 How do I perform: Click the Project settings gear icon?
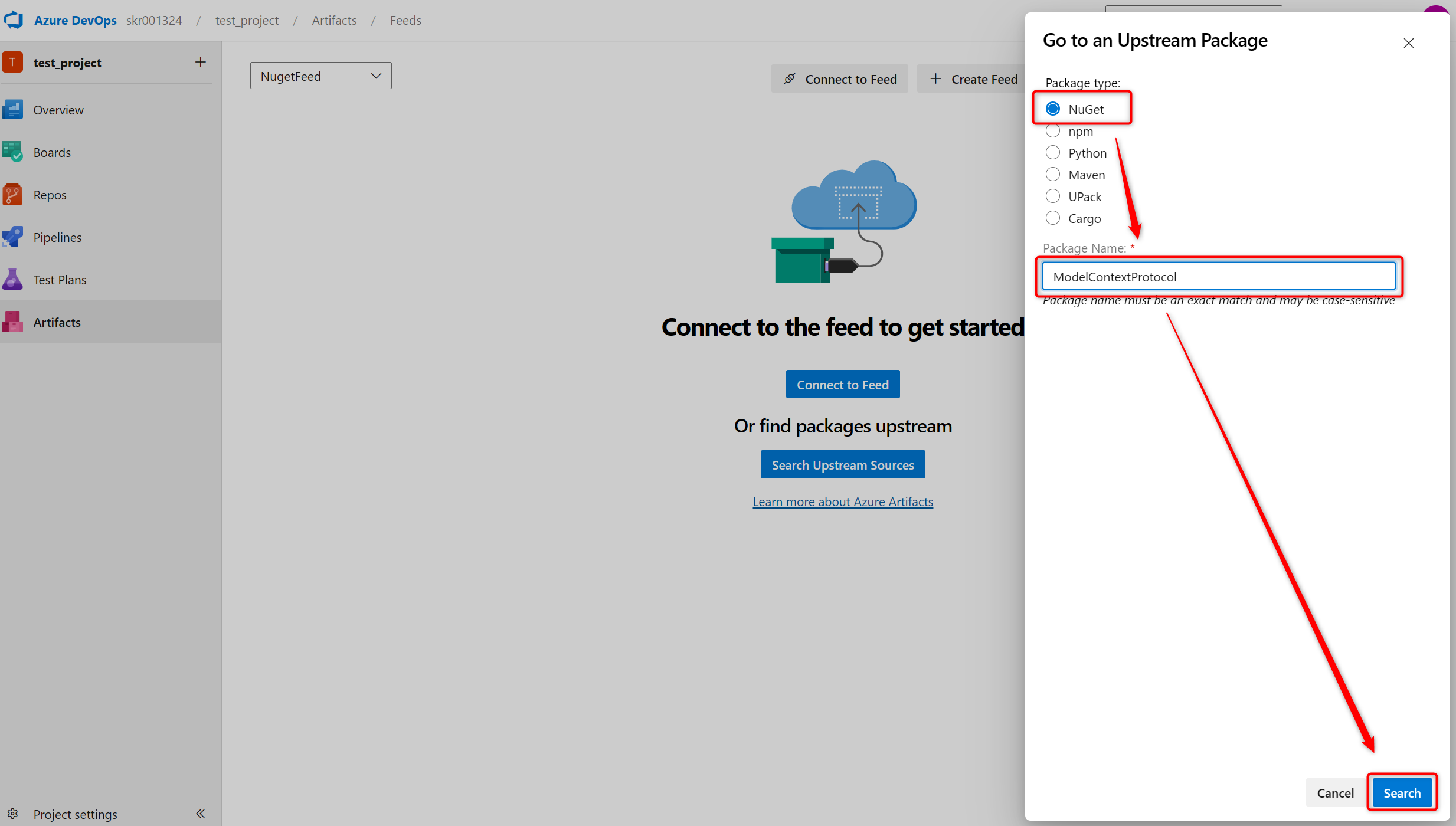click(12, 814)
